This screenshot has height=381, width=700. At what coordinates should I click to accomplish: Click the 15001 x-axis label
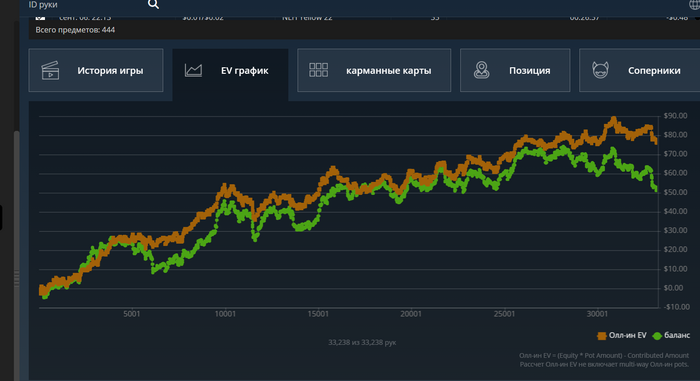tap(318, 314)
